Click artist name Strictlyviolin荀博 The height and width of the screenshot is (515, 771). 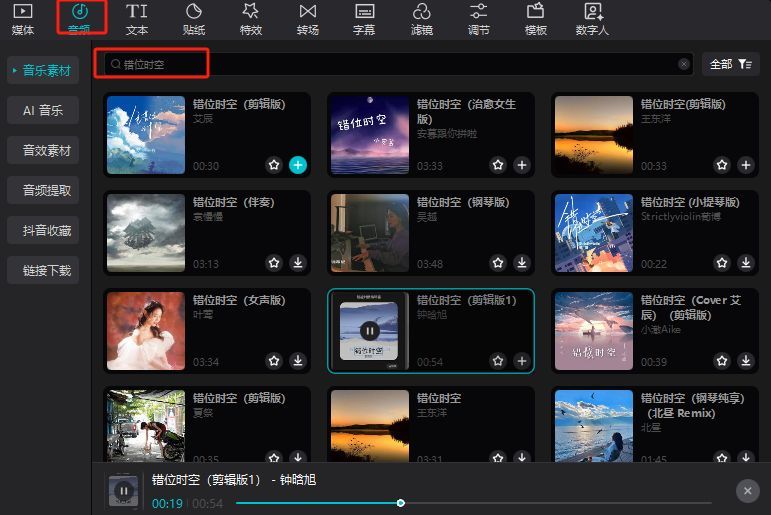coord(681,216)
